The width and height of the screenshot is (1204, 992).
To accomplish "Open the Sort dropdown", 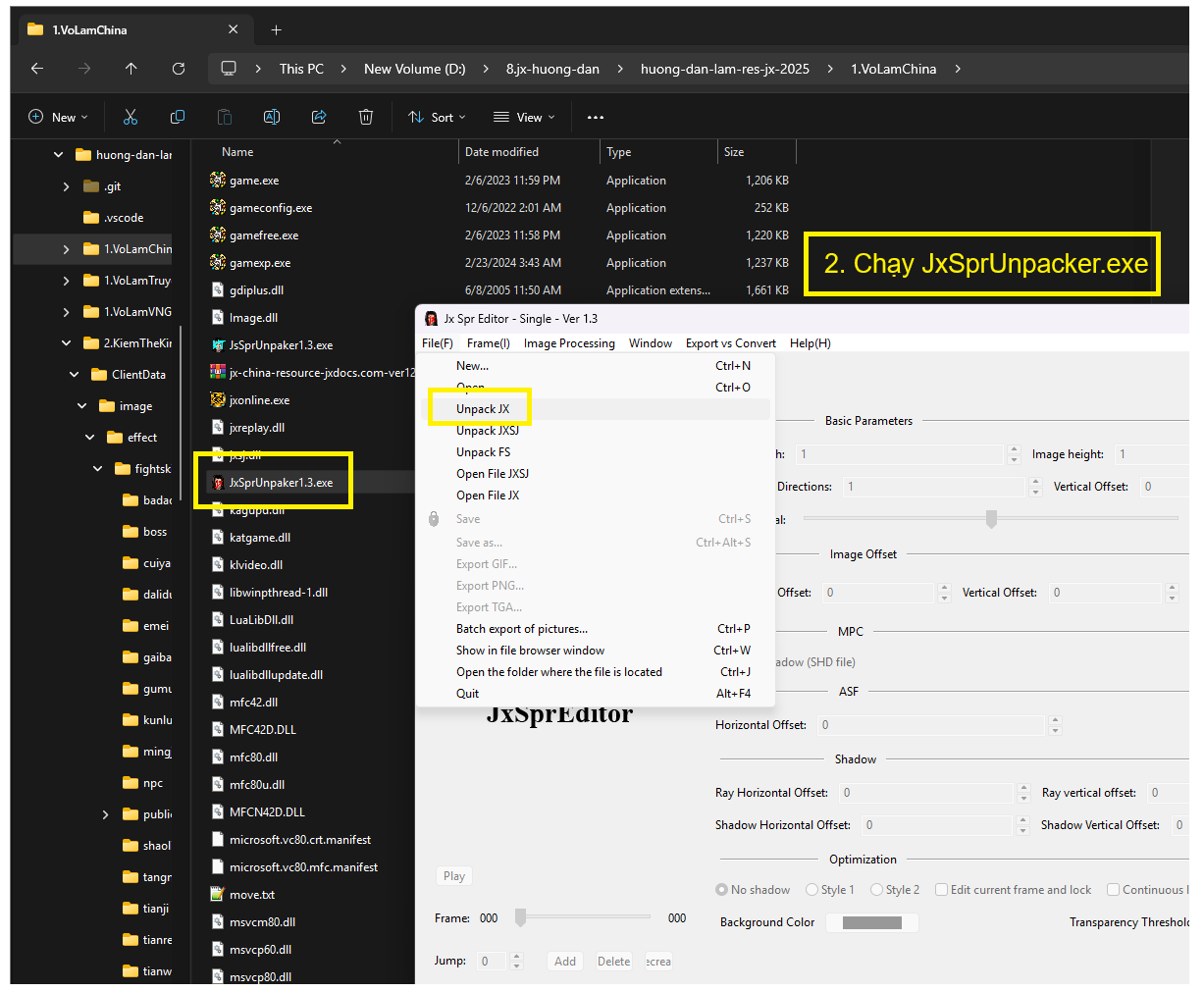I will [438, 117].
